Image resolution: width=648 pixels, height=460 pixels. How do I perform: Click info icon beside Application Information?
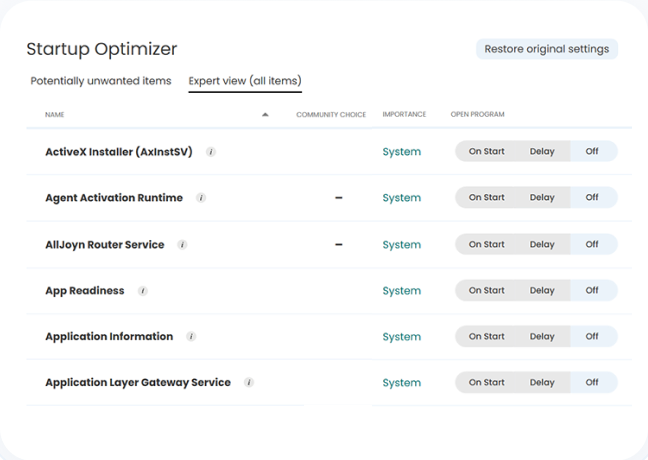pyautogui.click(x=191, y=337)
